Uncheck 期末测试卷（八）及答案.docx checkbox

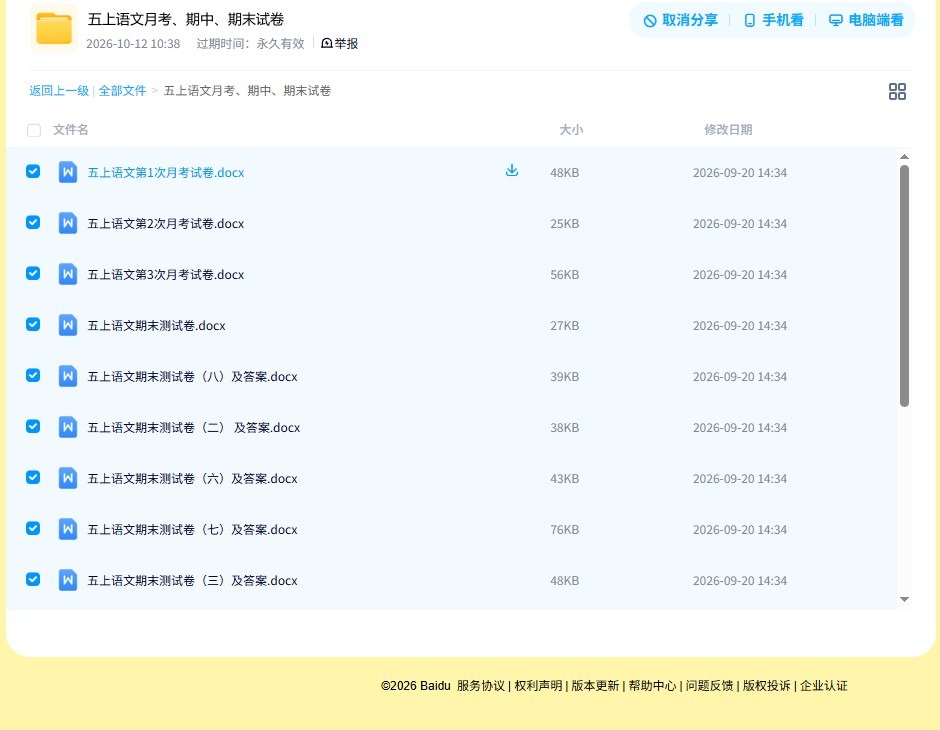(33, 375)
